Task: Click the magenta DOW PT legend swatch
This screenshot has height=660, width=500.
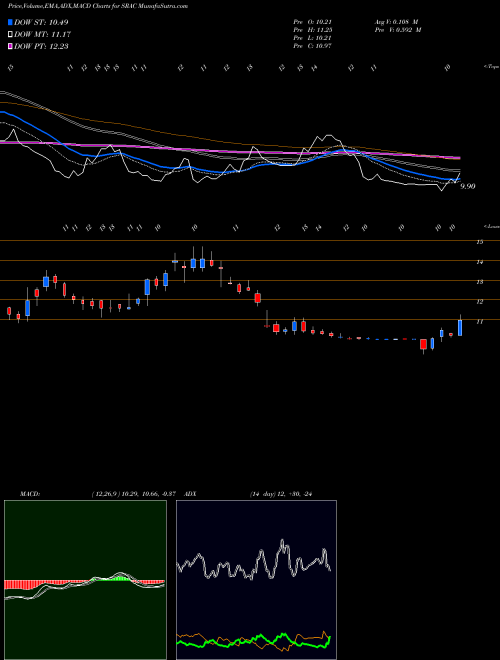Action: [10, 46]
